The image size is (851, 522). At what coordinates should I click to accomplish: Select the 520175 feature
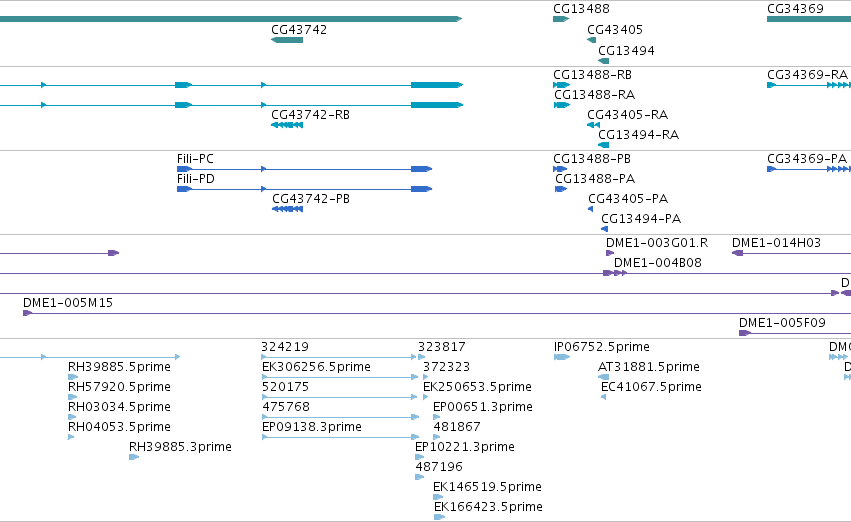coord(285,387)
